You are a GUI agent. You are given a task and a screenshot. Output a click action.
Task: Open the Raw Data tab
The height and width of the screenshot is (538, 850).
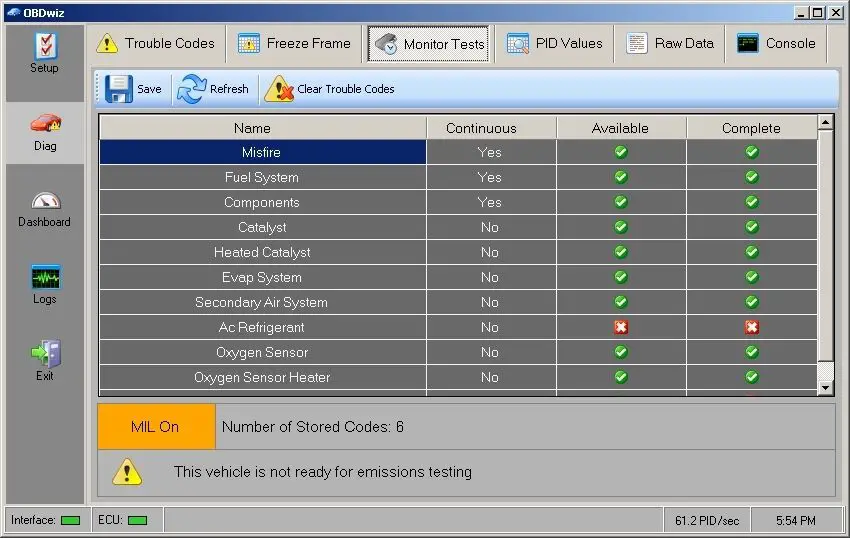pyautogui.click(x=670, y=44)
